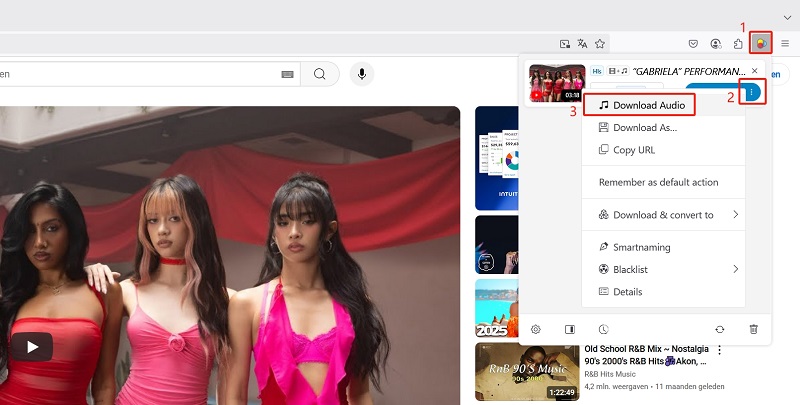Choose Download As... from the menu
The height and width of the screenshot is (405, 800).
pyautogui.click(x=663, y=128)
